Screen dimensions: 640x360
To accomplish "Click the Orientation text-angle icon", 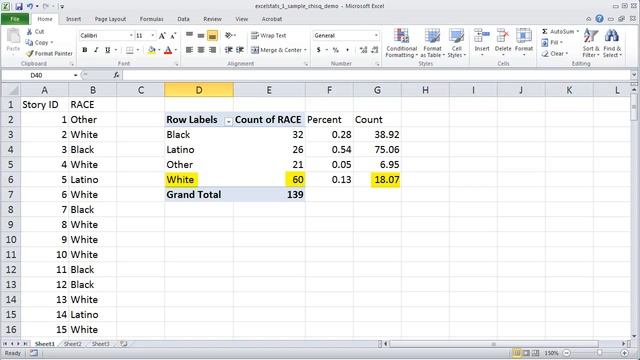I will coord(229,36).
